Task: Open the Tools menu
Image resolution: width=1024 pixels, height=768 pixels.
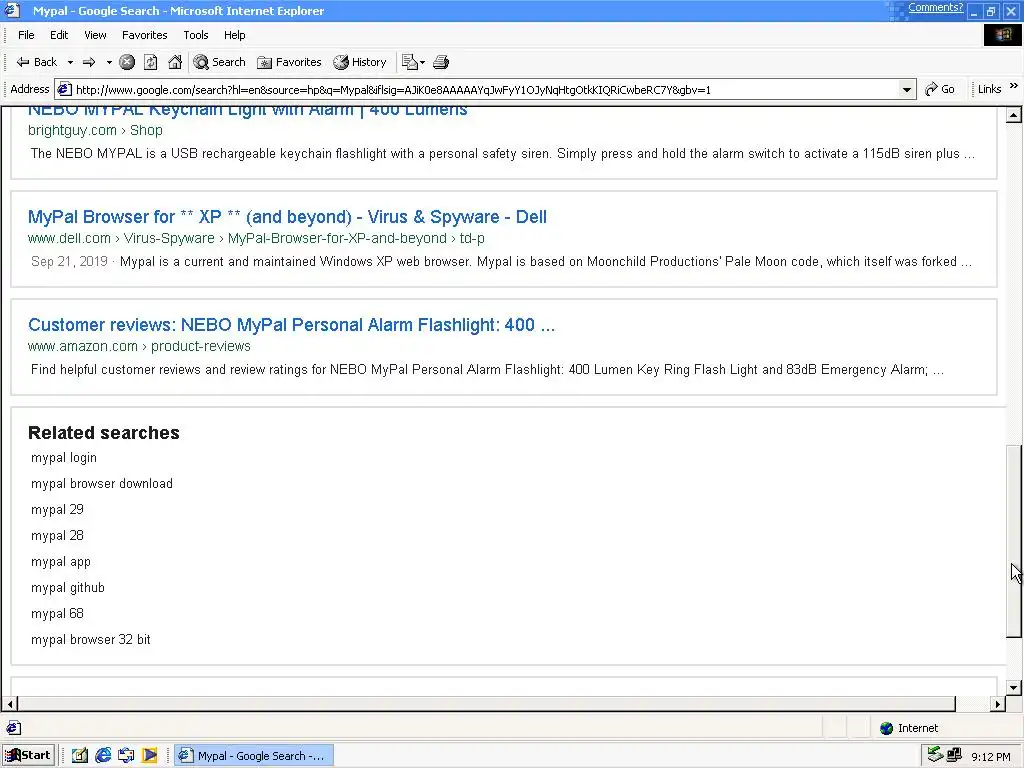Action: point(195,35)
